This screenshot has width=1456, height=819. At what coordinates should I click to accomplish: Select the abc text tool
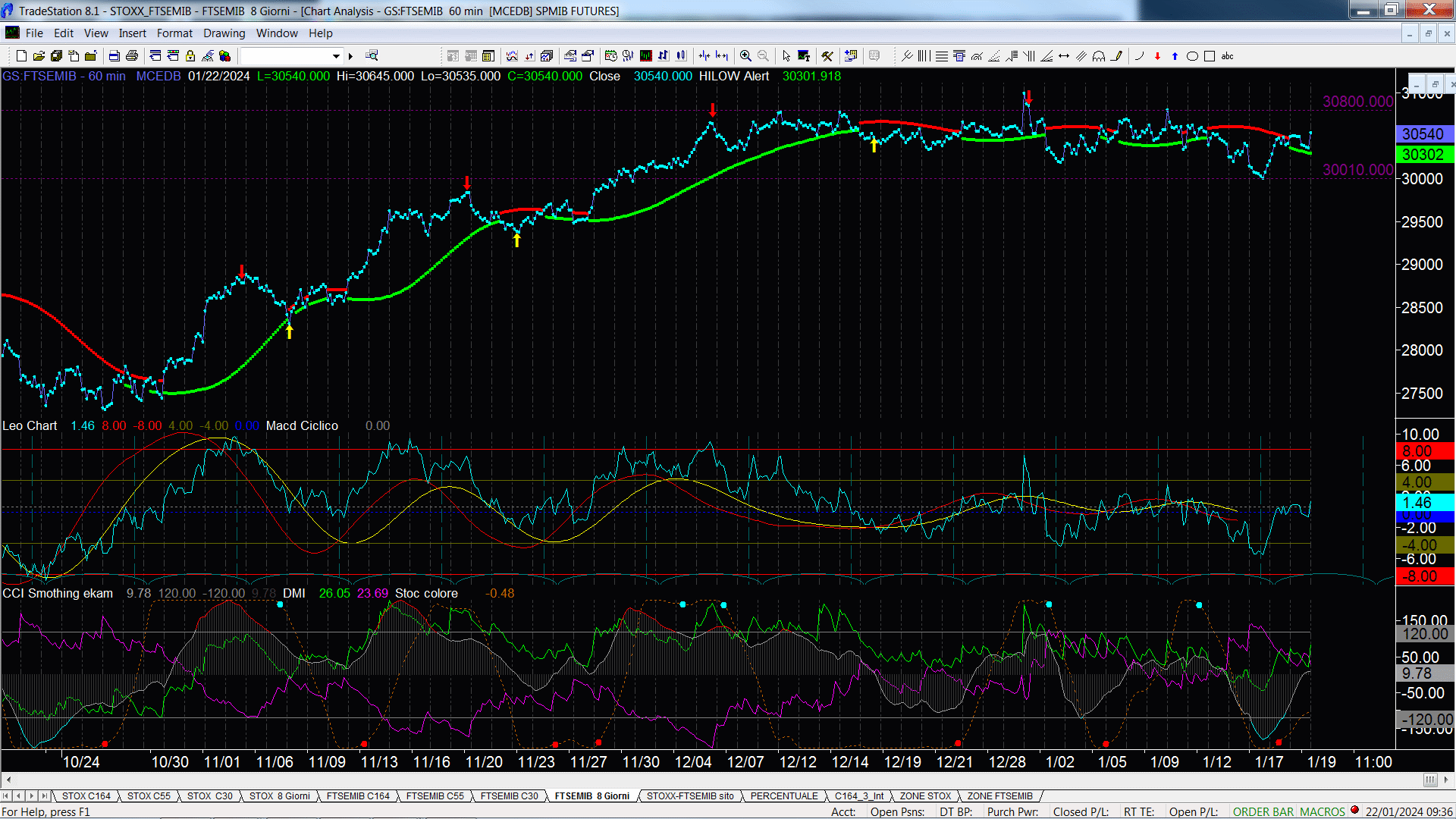[1228, 56]
